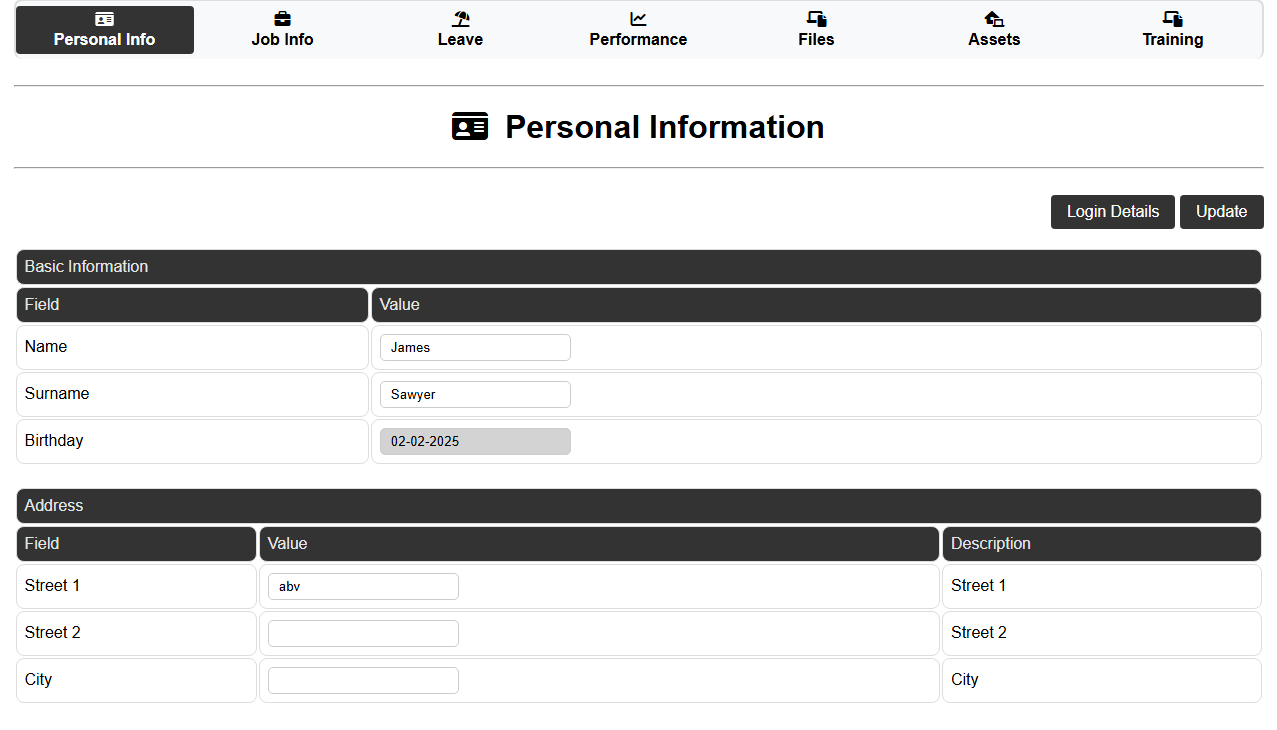Click the empty Street 2 input
This screenshot has height=730, width=1277.
(x=363, y=633)
